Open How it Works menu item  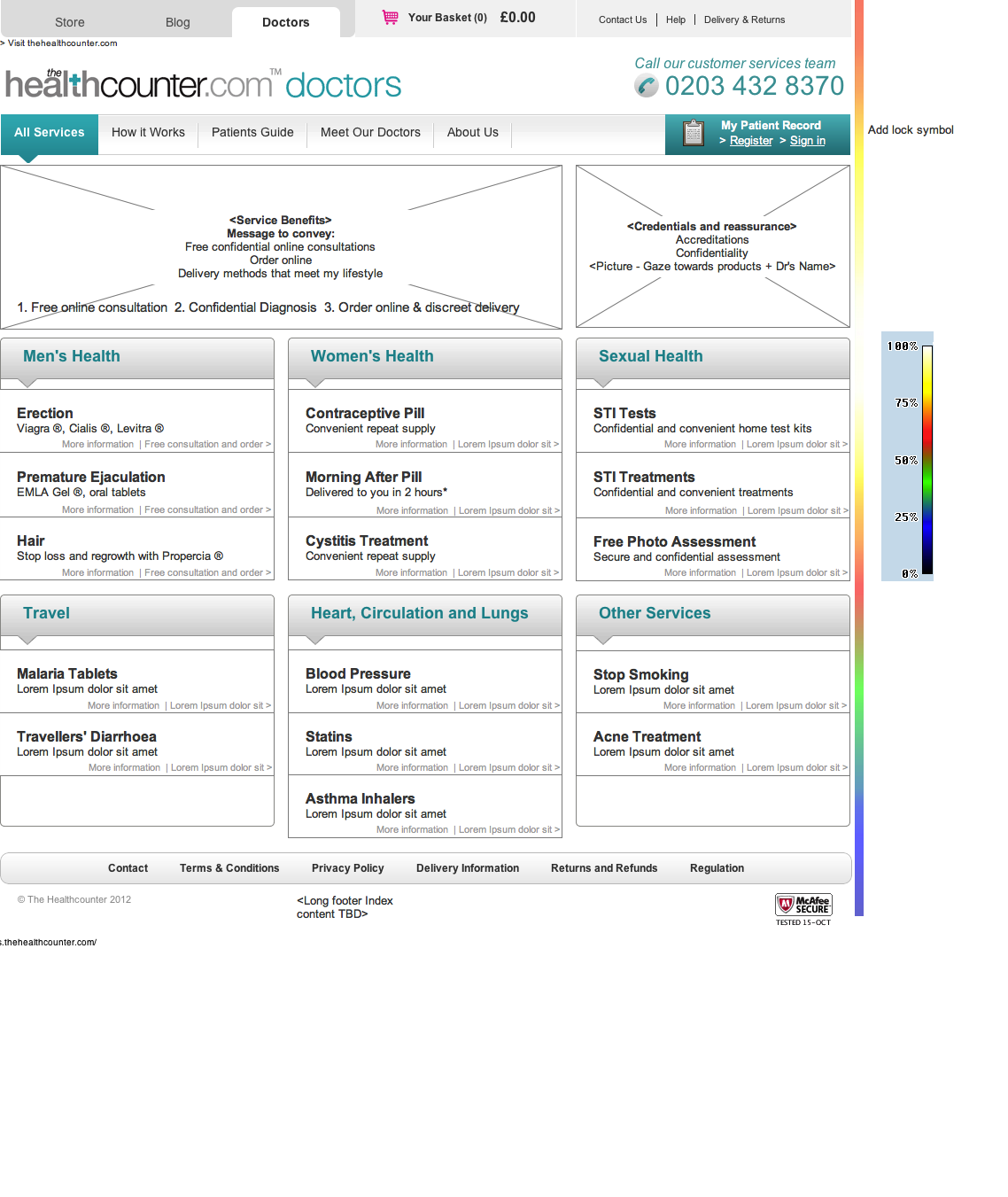point(148,133)
